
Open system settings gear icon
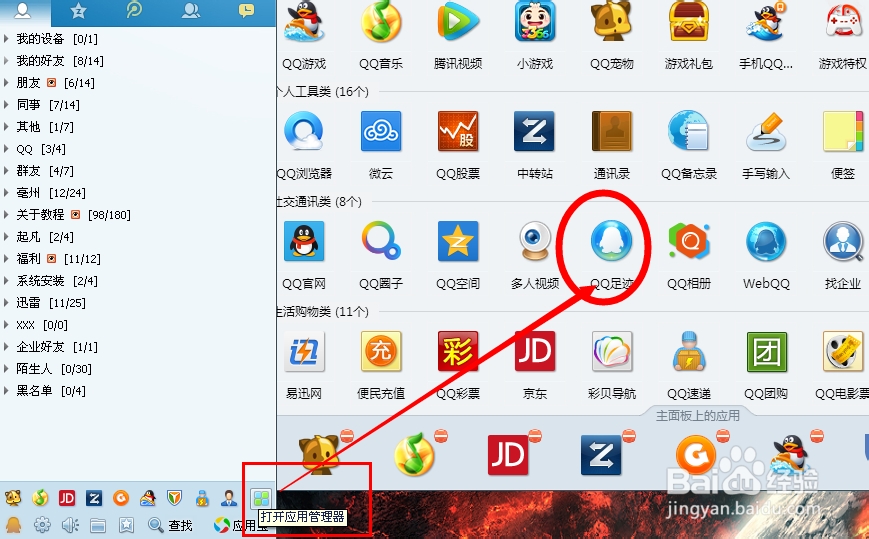[x=42, y=525]
